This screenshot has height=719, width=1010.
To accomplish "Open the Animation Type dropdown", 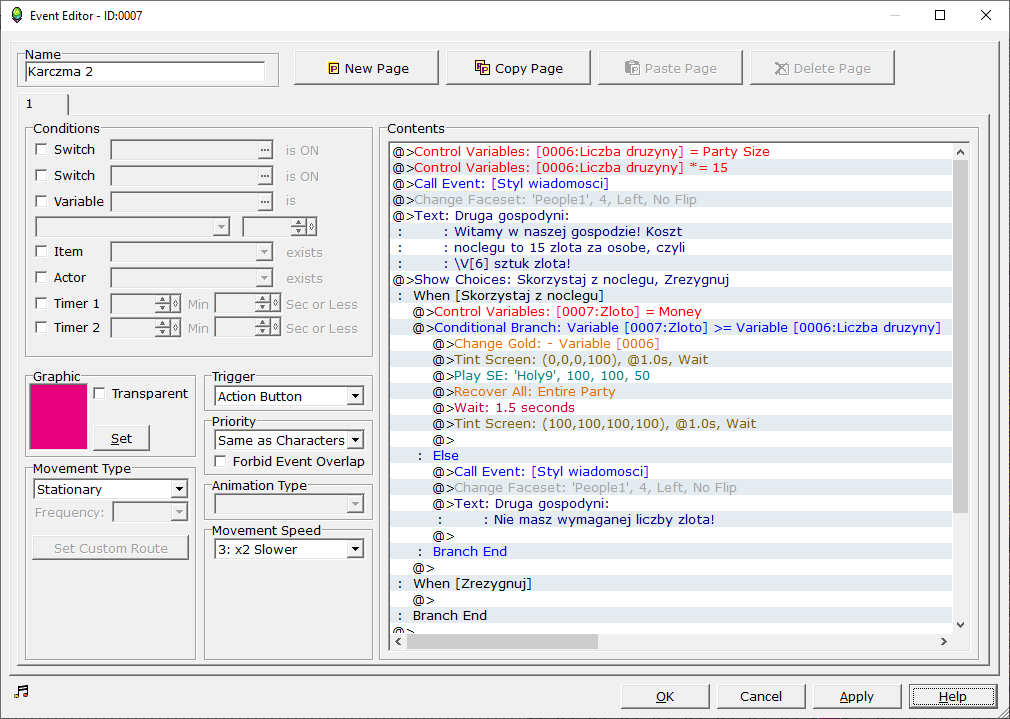I will [289, 503].
